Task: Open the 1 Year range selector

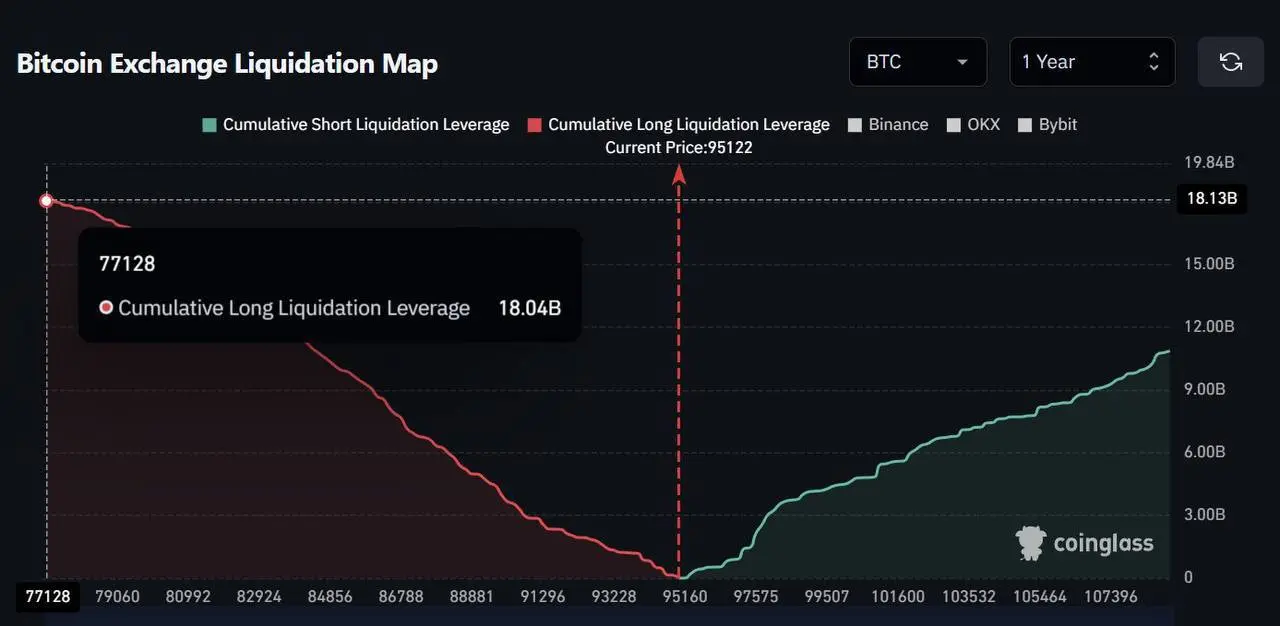Action: tap(1092, 62)
